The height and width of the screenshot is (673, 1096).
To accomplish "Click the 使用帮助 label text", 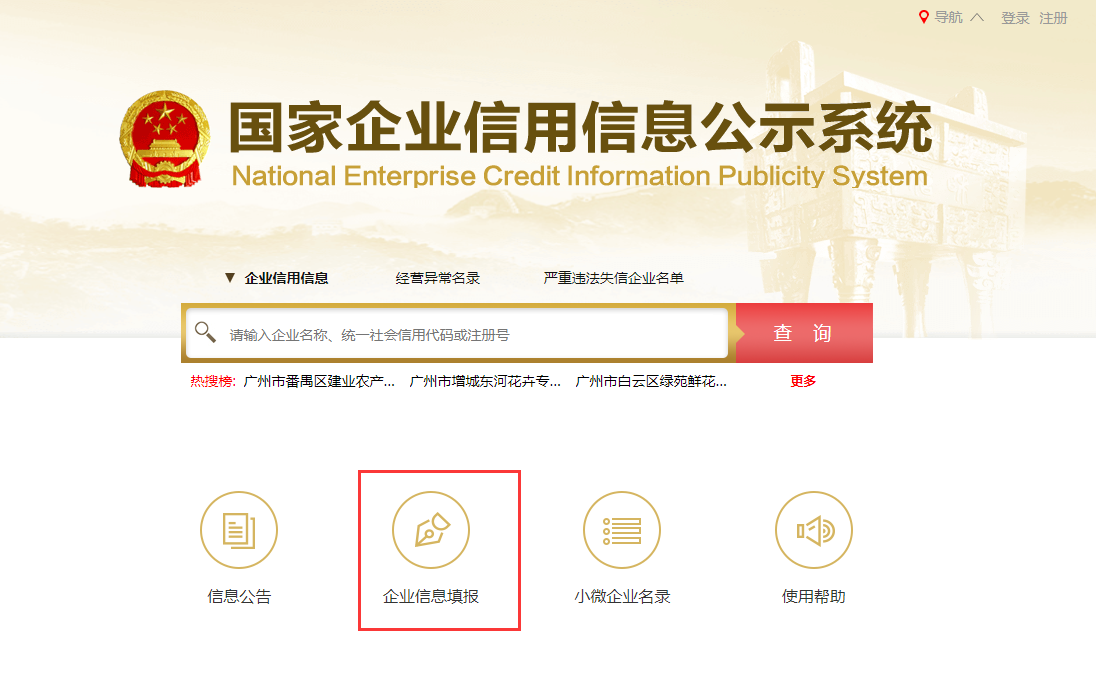I will tap(814, 596).
